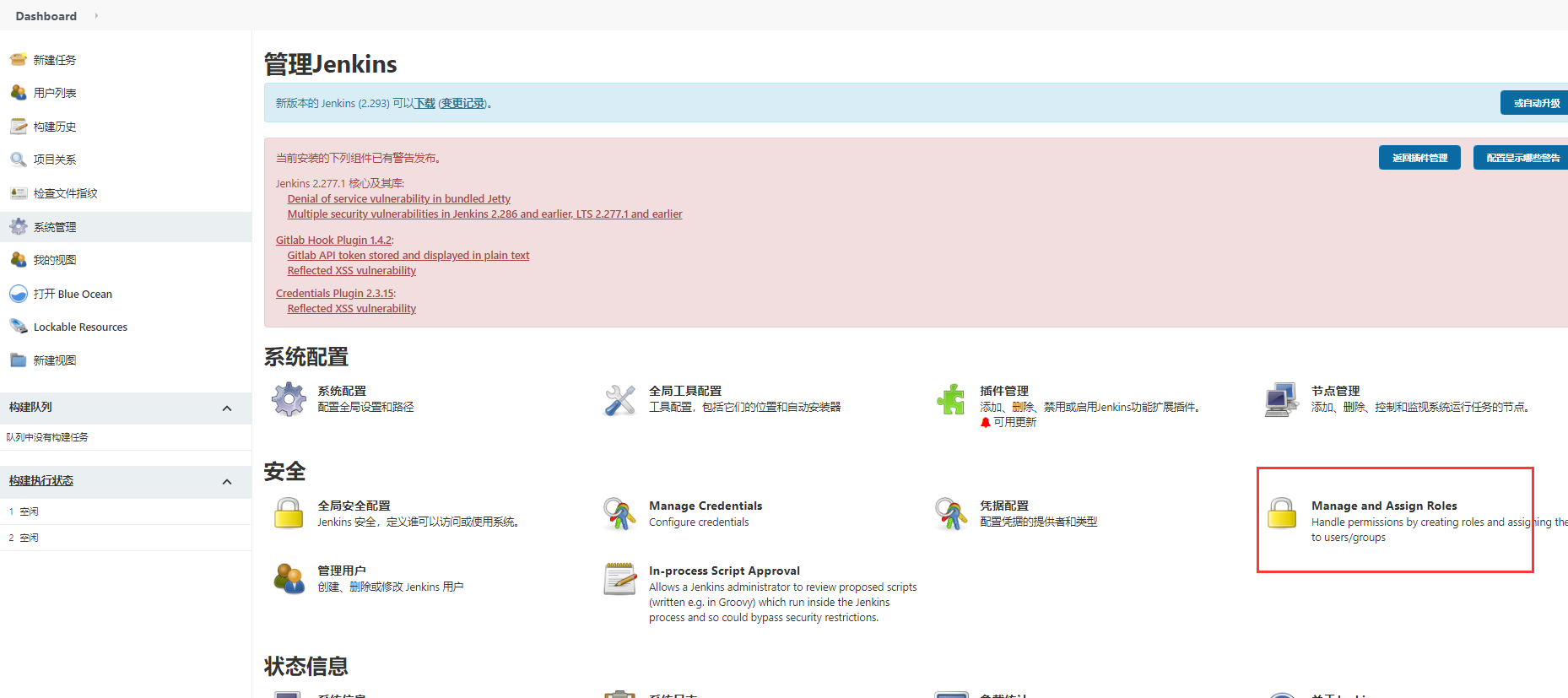
Task: Click the Manage and Assign Roles padlock icon
Action: (1282, 513)
